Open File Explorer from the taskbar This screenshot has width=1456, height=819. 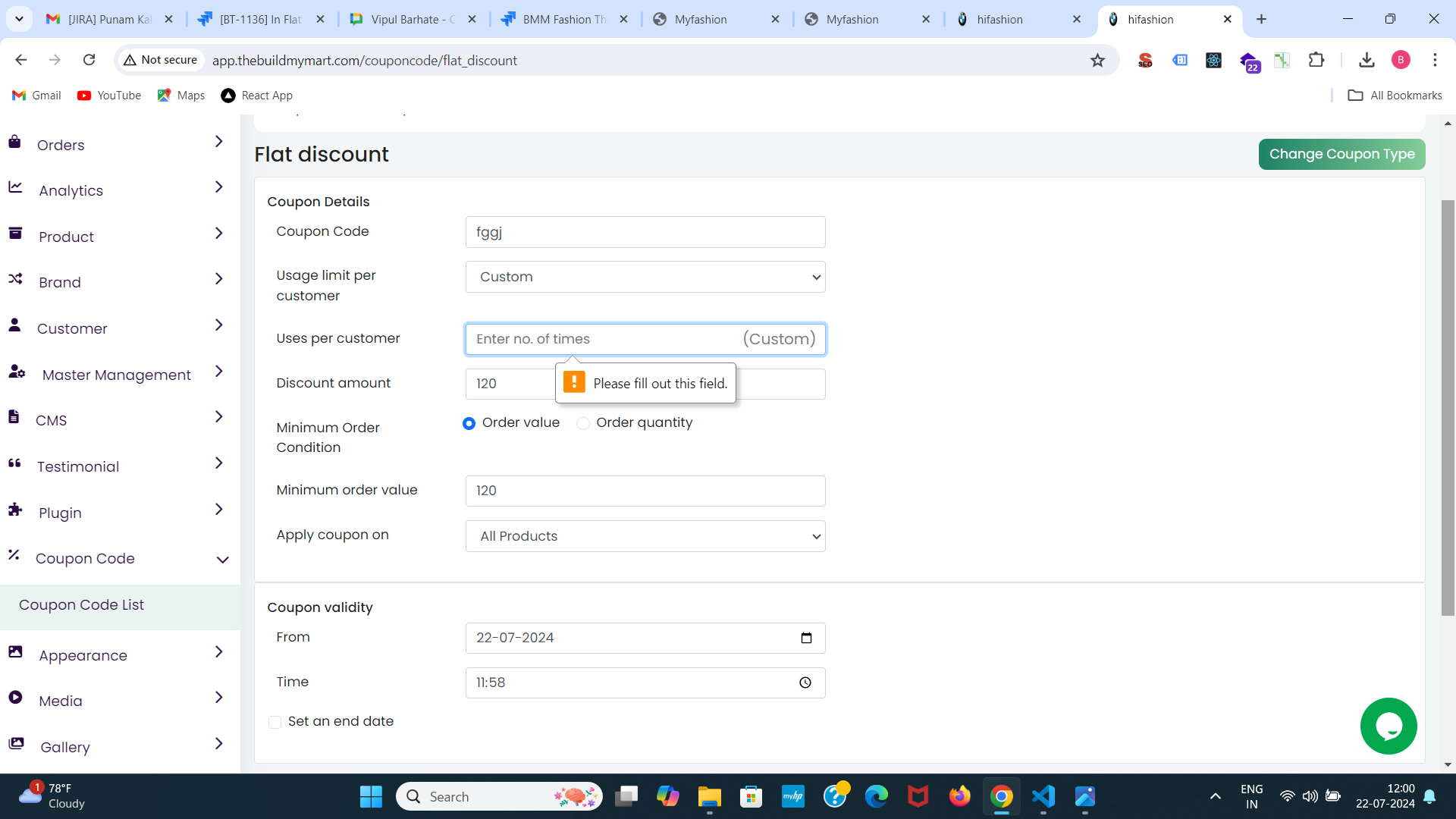click(x=710, y=796)
